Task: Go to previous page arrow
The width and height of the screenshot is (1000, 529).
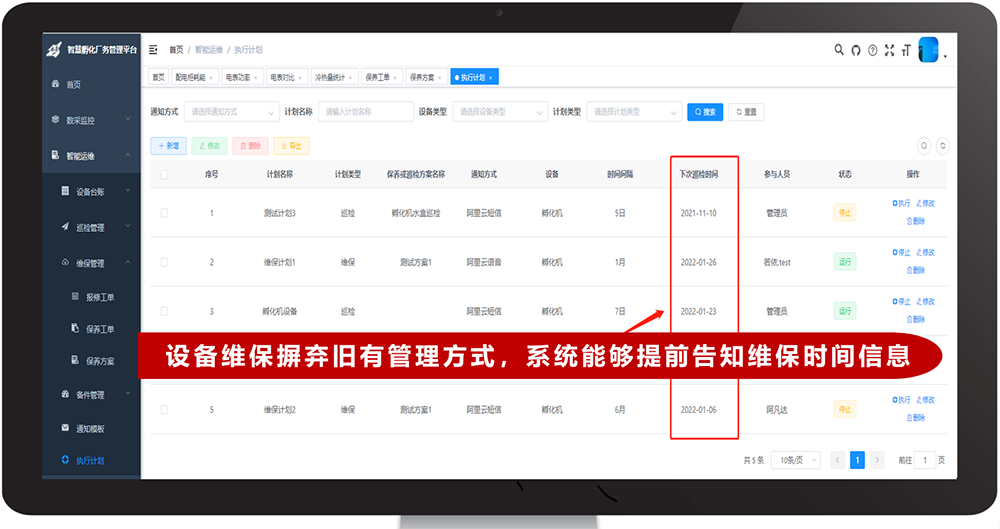Action: (x=838, y=460)
